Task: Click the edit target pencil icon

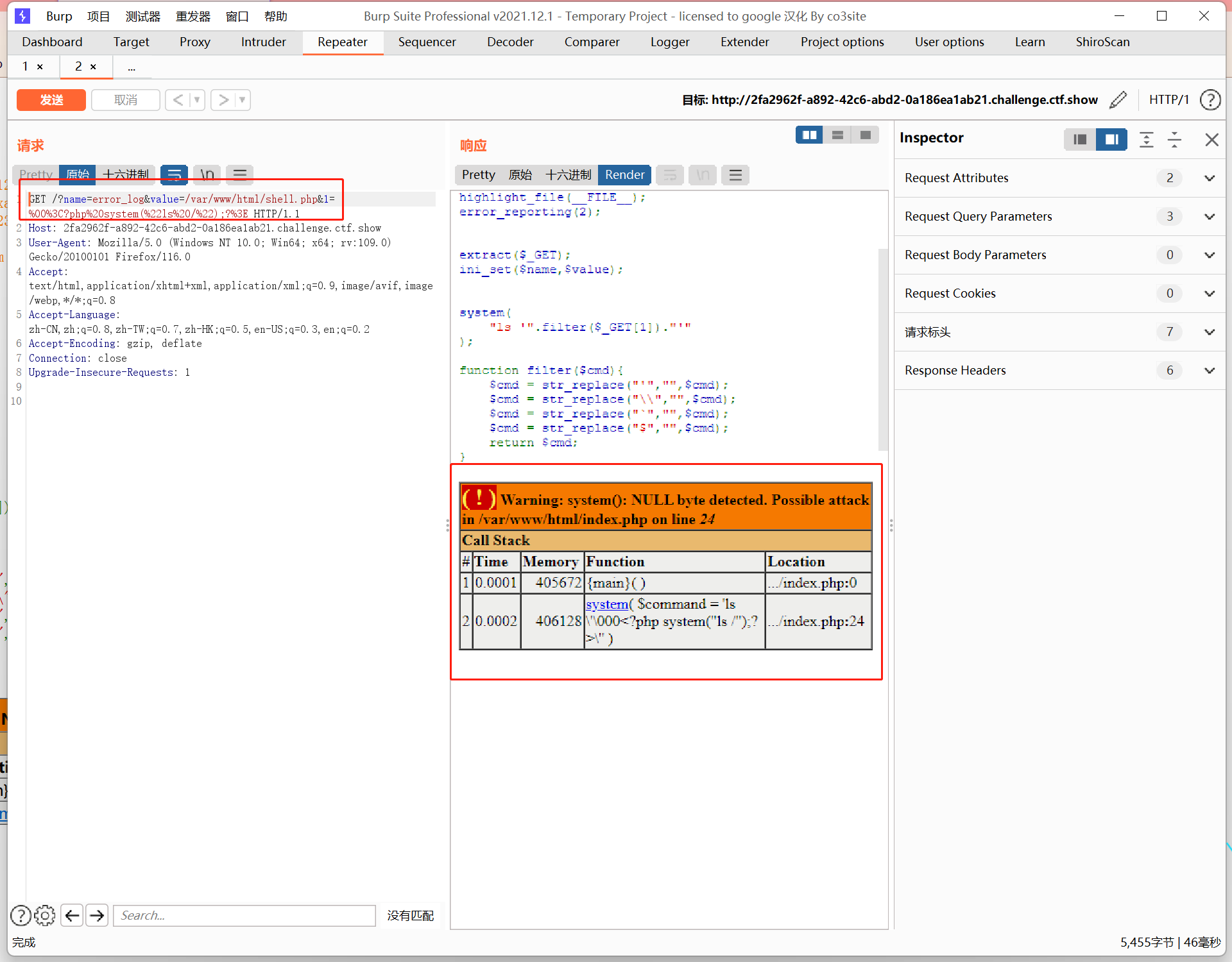Action: tap(1118, 99)
